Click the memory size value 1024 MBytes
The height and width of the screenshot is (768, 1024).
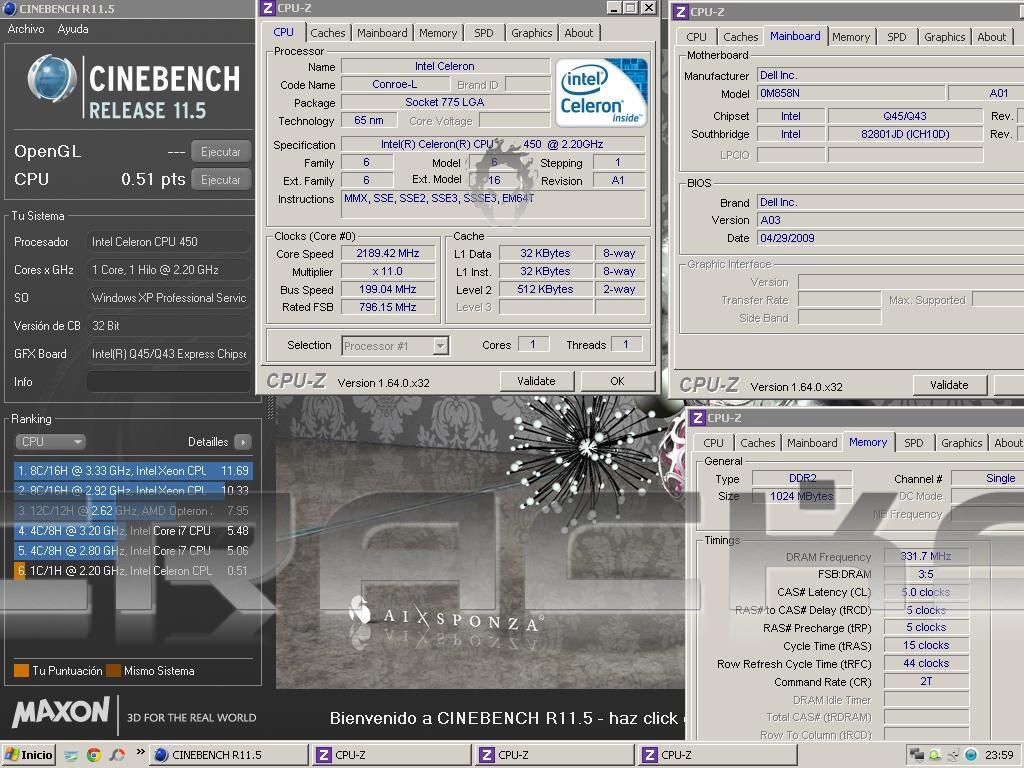pyautogui.click(x=802, y=496)
